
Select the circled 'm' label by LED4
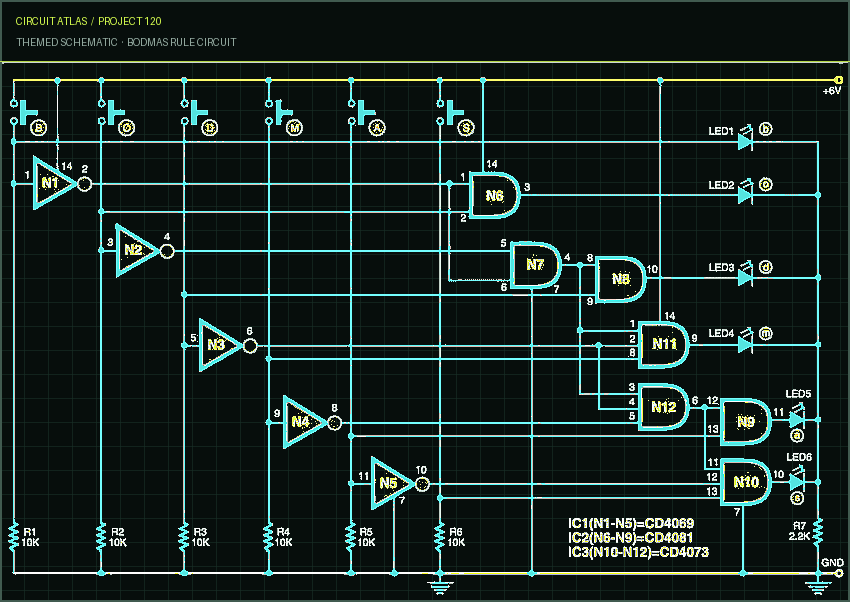click(765, 334)
